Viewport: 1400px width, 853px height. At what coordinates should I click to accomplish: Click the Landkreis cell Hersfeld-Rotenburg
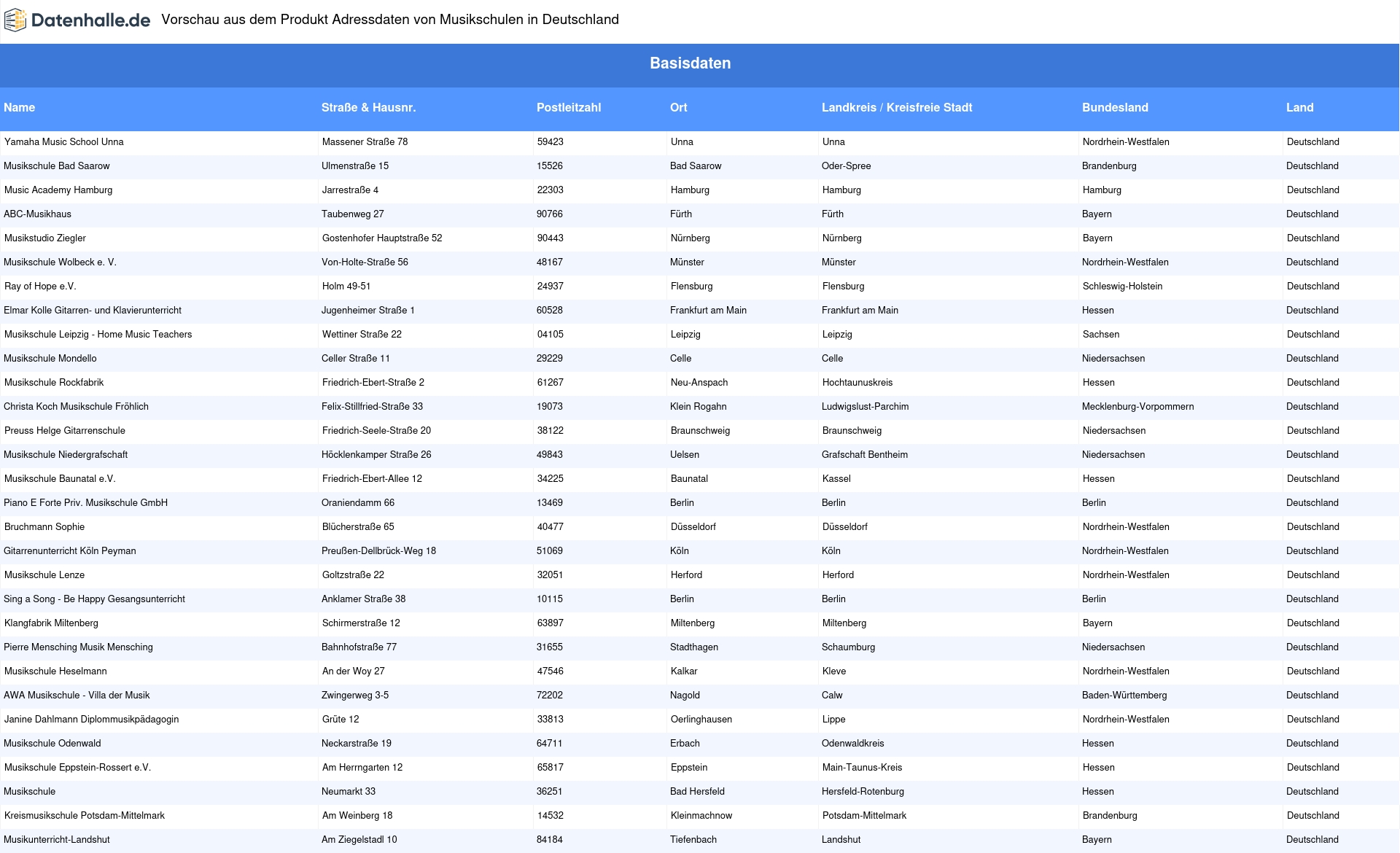coord(863,792)
